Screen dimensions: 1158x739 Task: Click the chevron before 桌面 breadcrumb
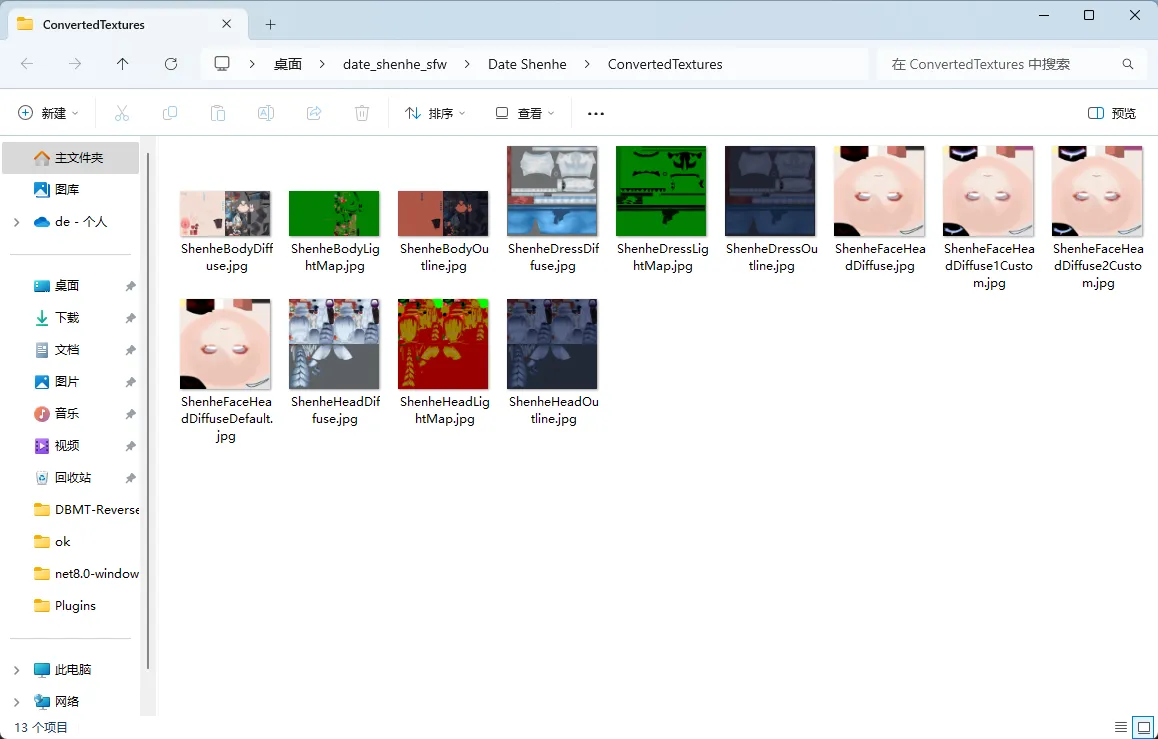253,64
